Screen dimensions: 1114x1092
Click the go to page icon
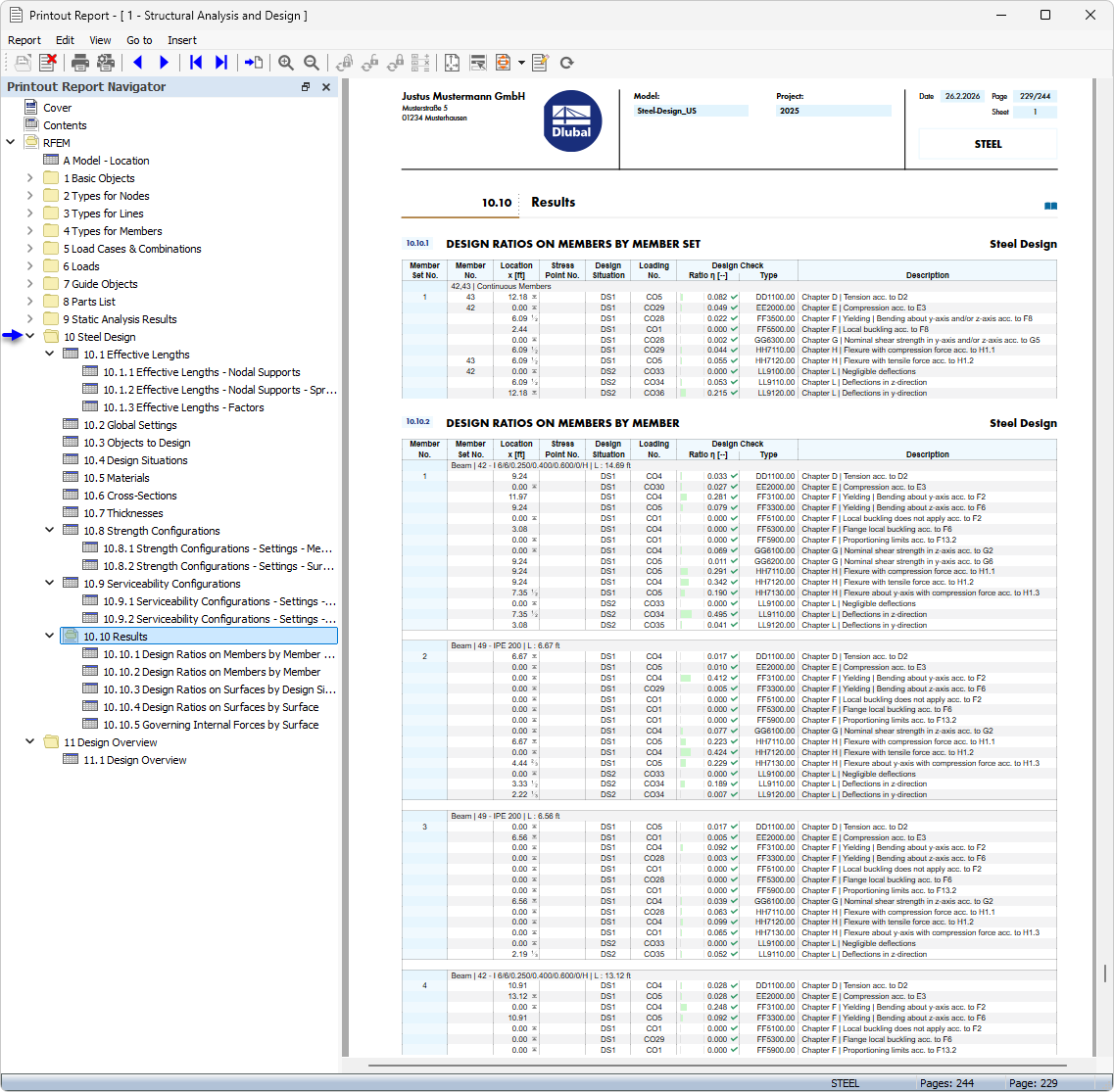tap(254, 63)
